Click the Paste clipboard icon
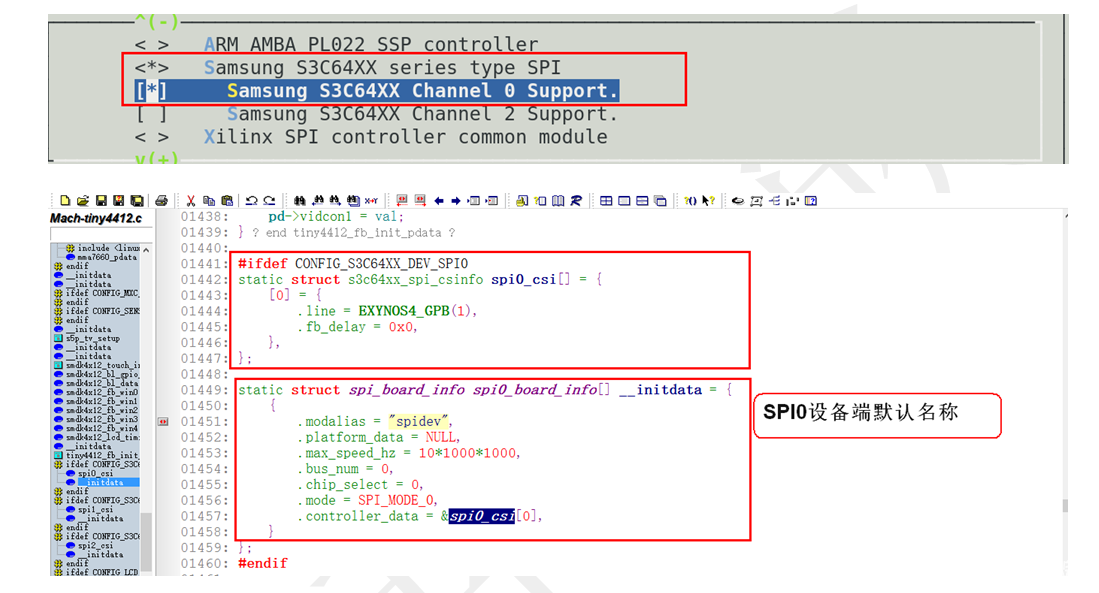This screenshot has width=1099, height=593. [x=226, y=200]
